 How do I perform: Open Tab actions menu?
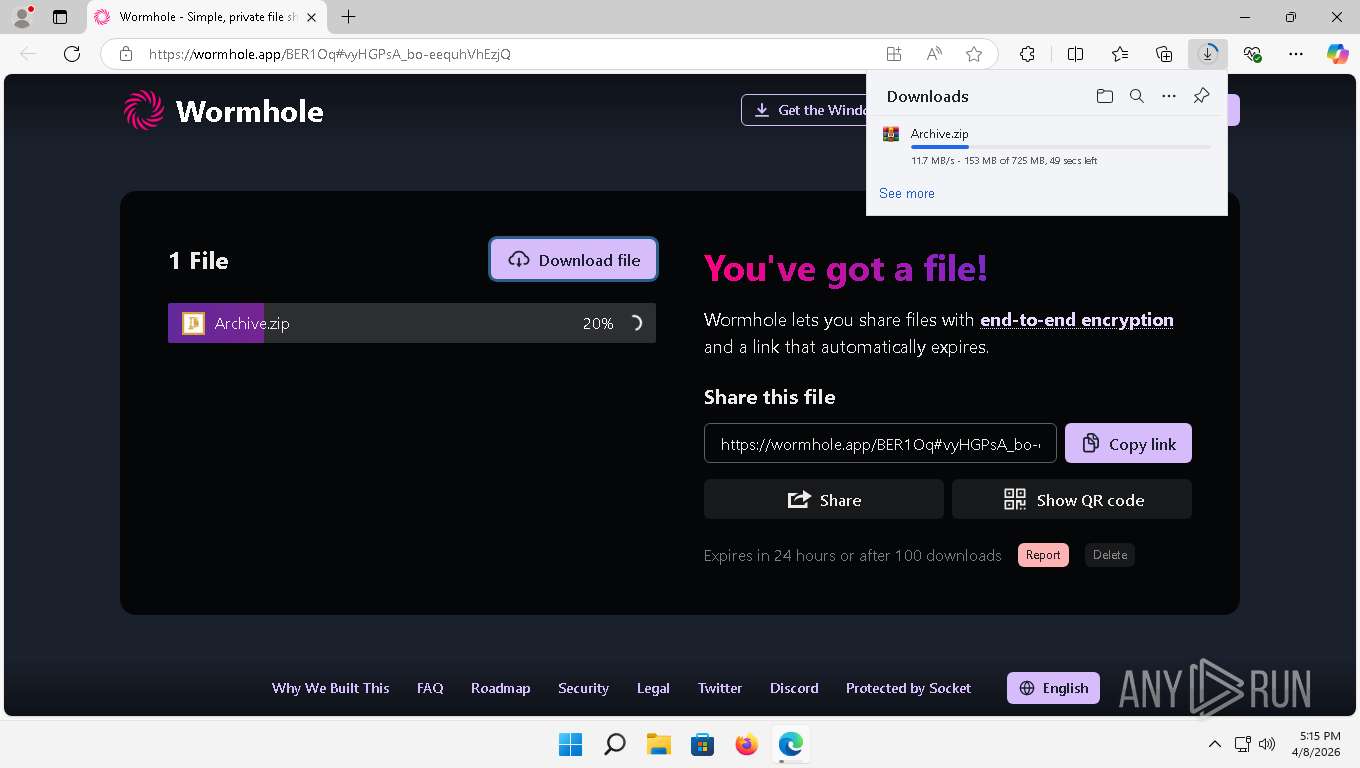tap(60, 17)
